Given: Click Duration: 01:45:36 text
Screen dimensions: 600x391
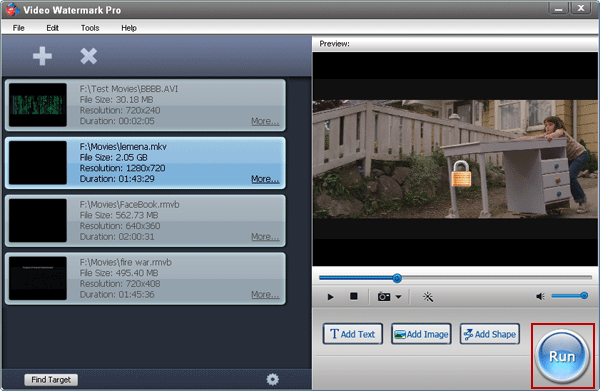Looking at the screenshot, I should 117,294.
